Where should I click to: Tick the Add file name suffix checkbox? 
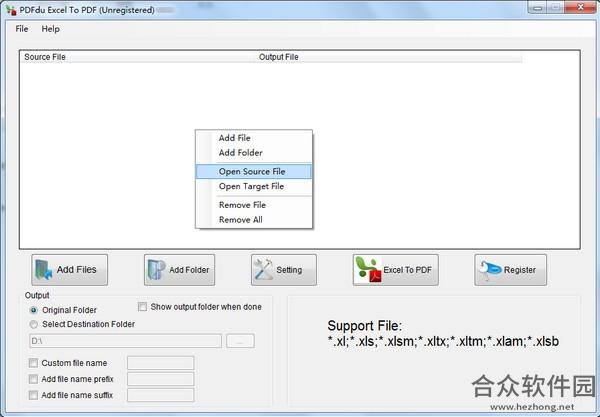click(33, 395)
